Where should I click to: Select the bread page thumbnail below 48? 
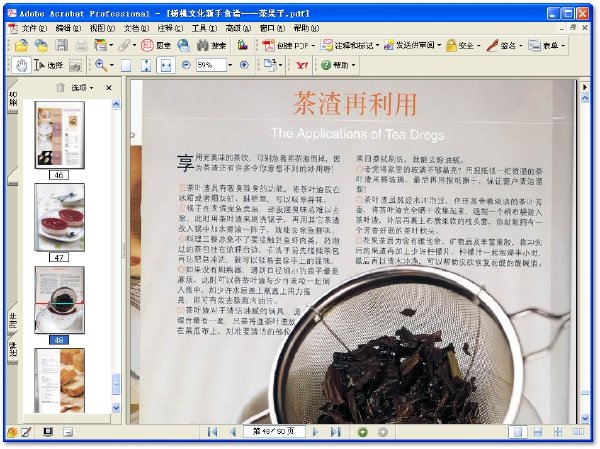point(59,380)
